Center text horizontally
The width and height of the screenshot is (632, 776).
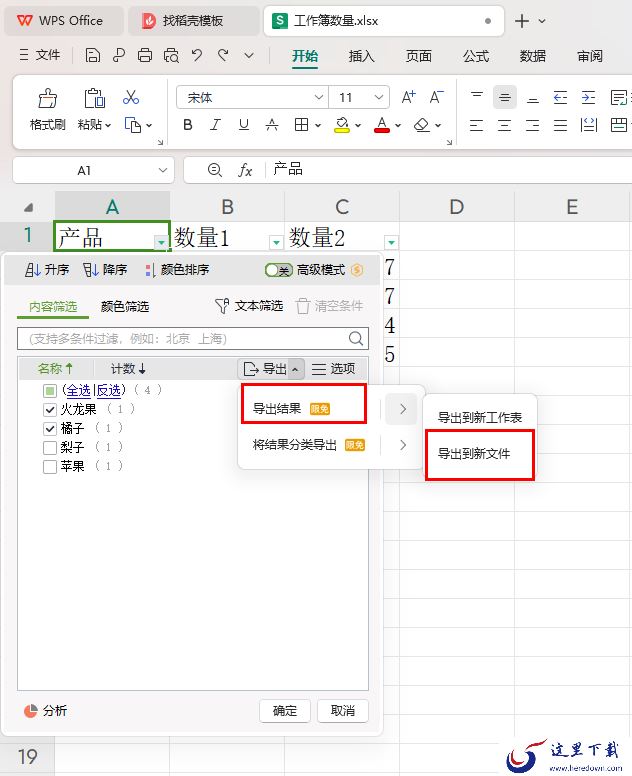(x=504, y=125)
